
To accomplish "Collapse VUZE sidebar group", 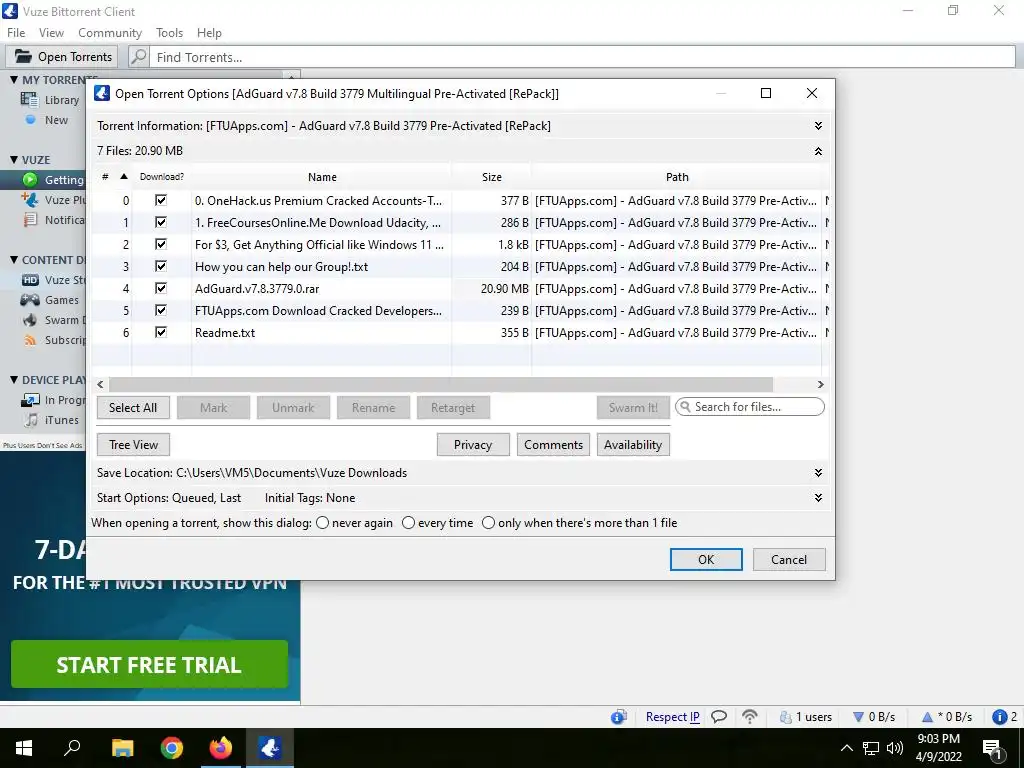I will tap(14, 160).
